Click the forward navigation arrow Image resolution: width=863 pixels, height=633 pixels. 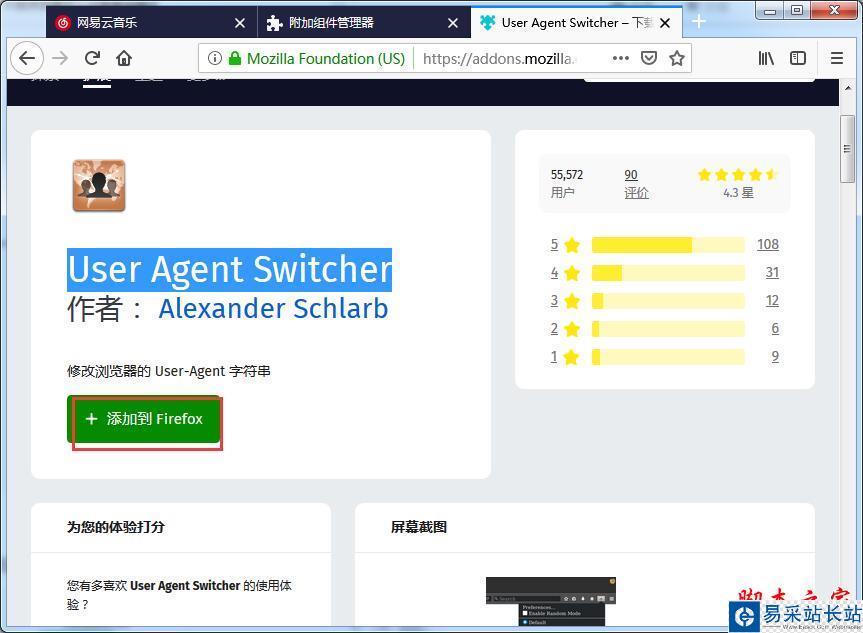pos(60,58)
